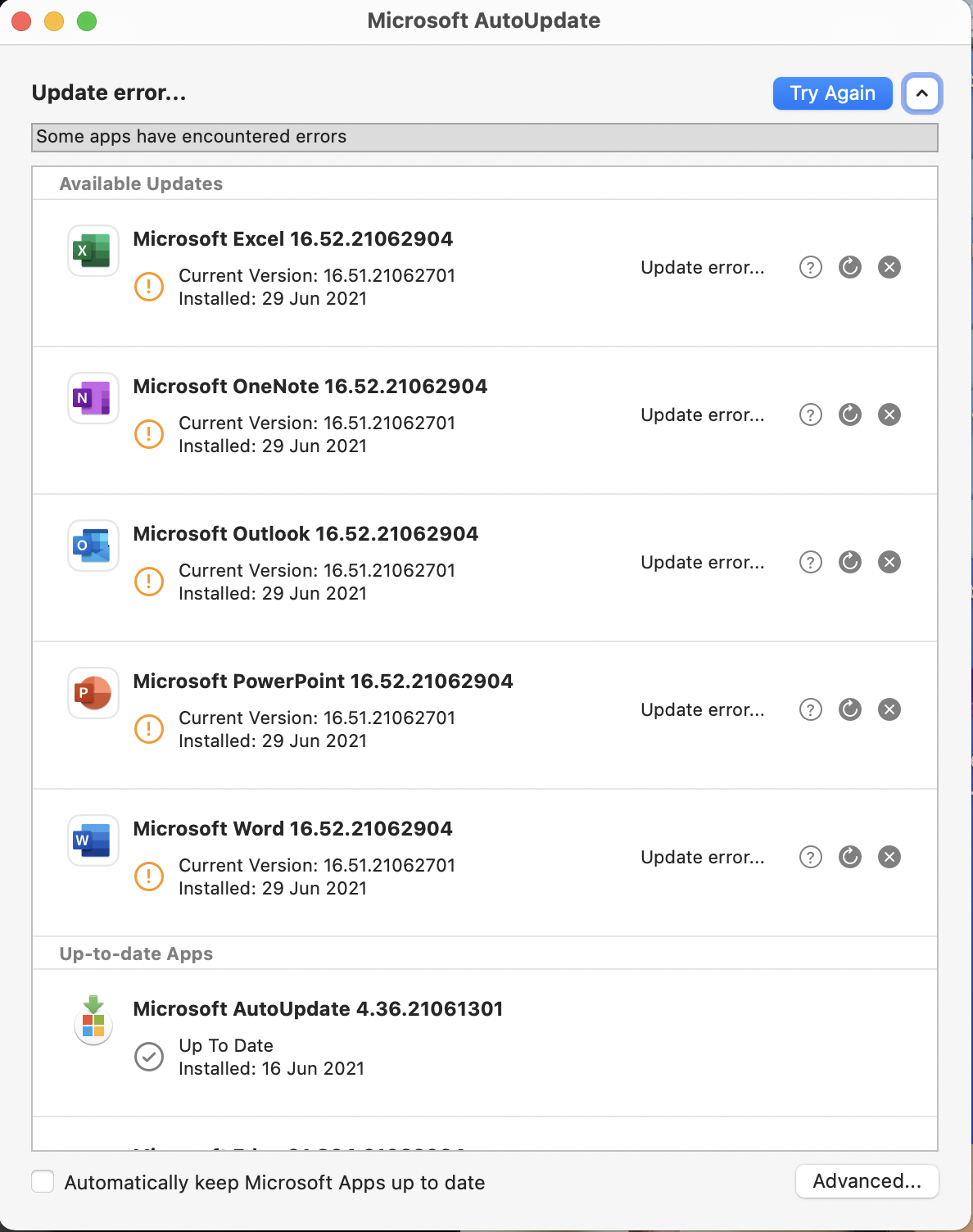
Task: Open help for Microsoft Outlook update error
Action: click(811, 562)
